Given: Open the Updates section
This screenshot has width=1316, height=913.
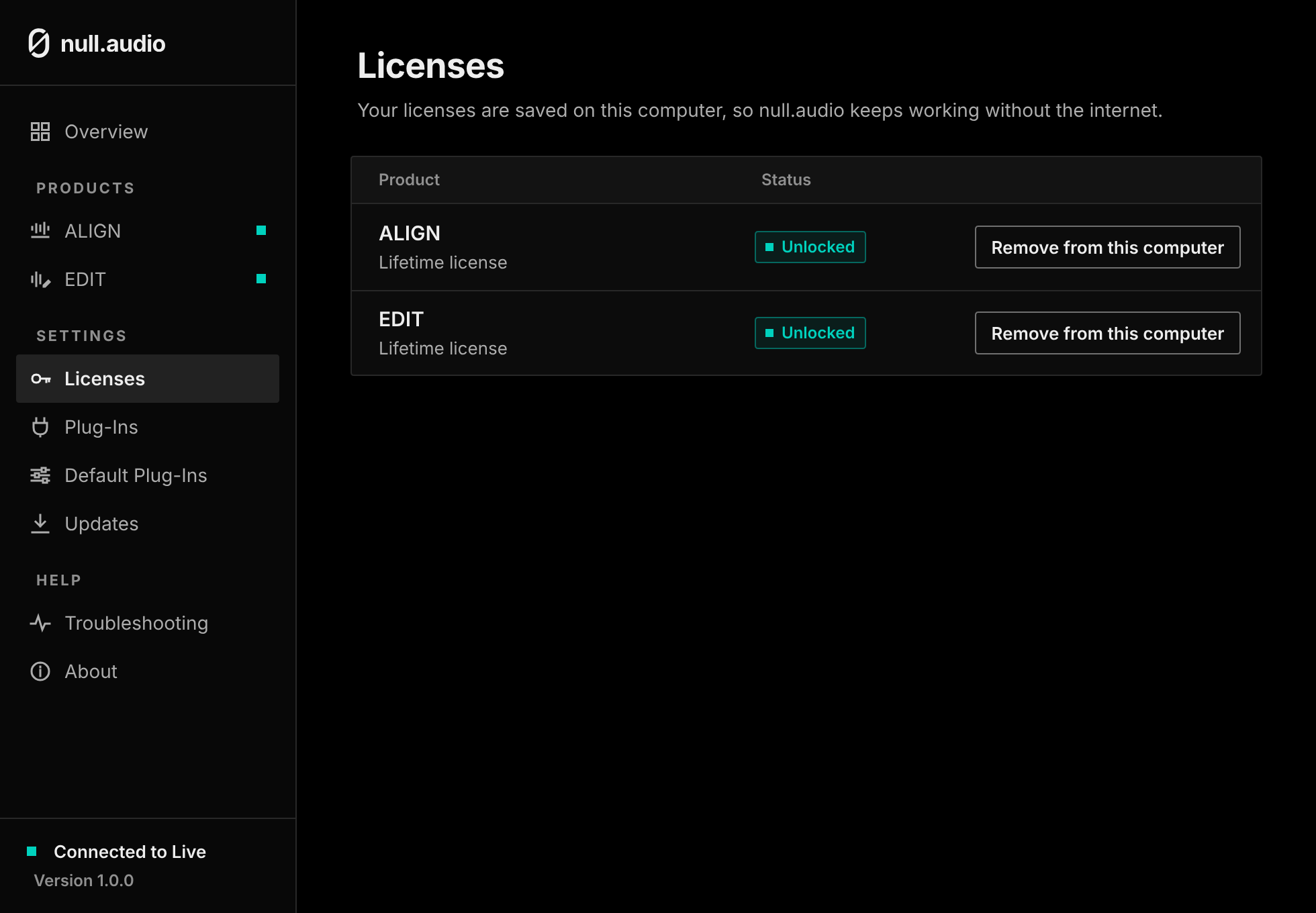Looking at the screenshot, I should point(148,524).
